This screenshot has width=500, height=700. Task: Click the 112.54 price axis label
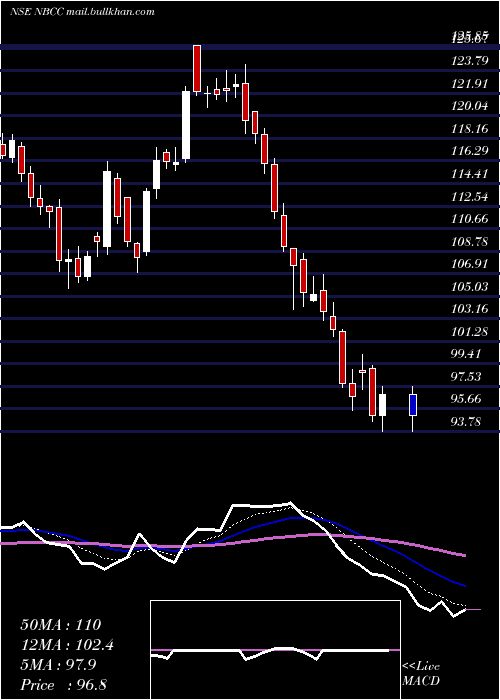click(x=470, y=196)
